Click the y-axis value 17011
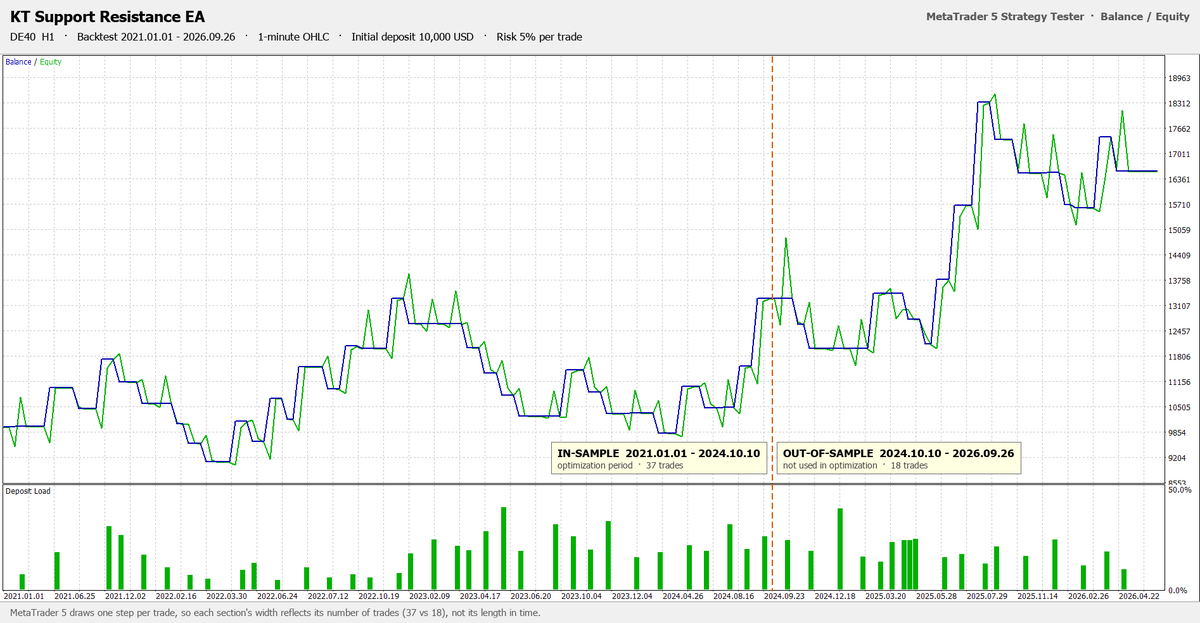Image resolution: width=1200 pixels, height=623 pixels. point(1178,154)
